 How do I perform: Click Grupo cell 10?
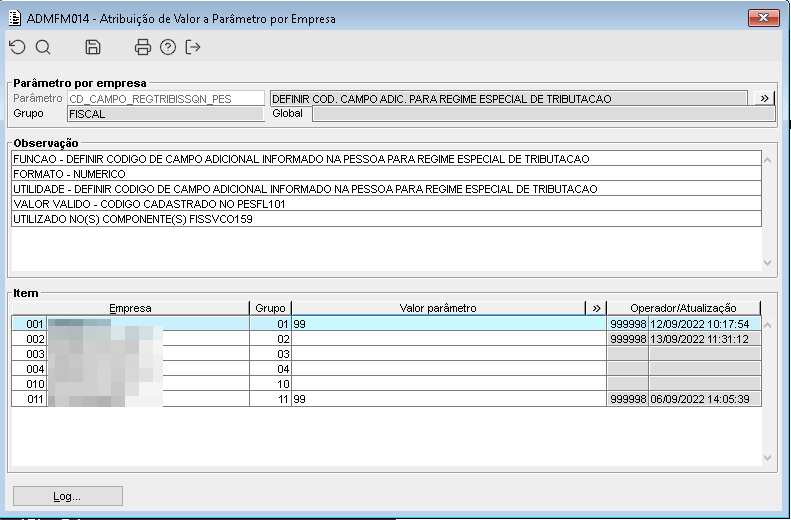pyautogui.click(x=270, y=384)
